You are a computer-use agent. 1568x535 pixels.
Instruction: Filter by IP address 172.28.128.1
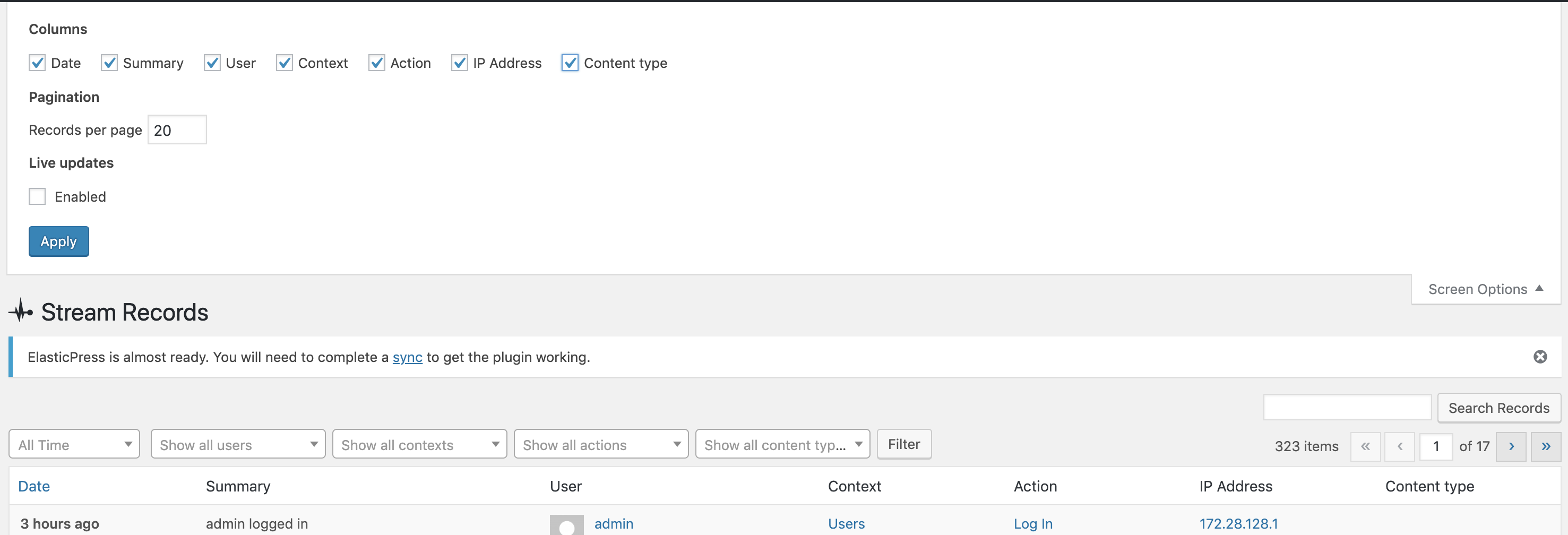coord(1238,523)
